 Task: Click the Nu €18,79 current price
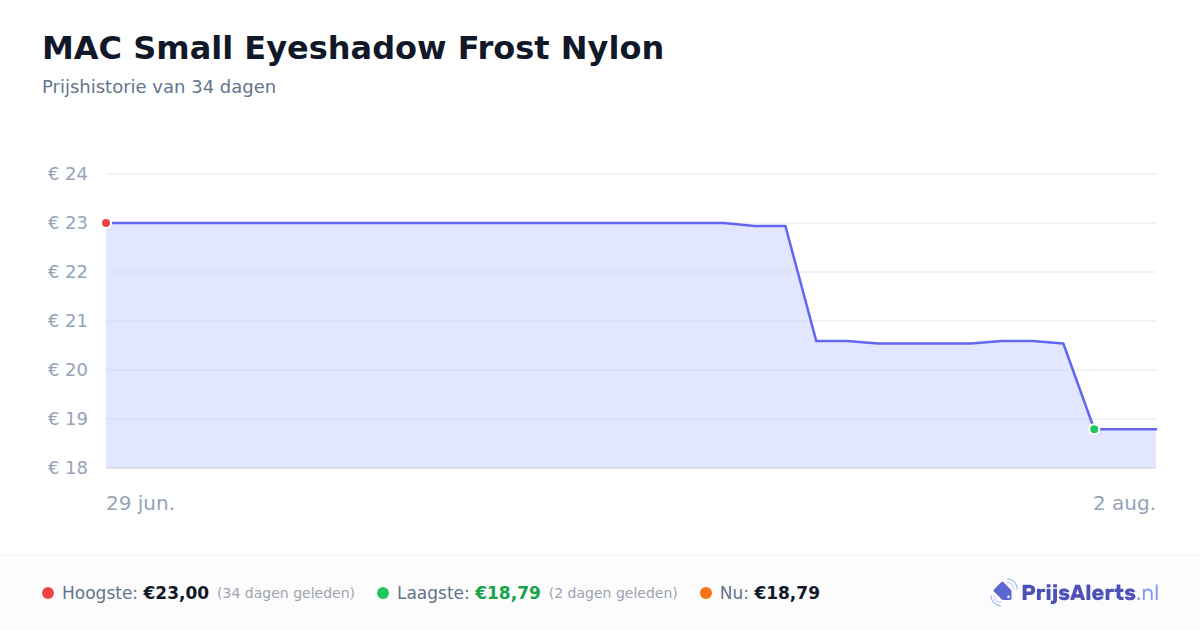point(787,593)
